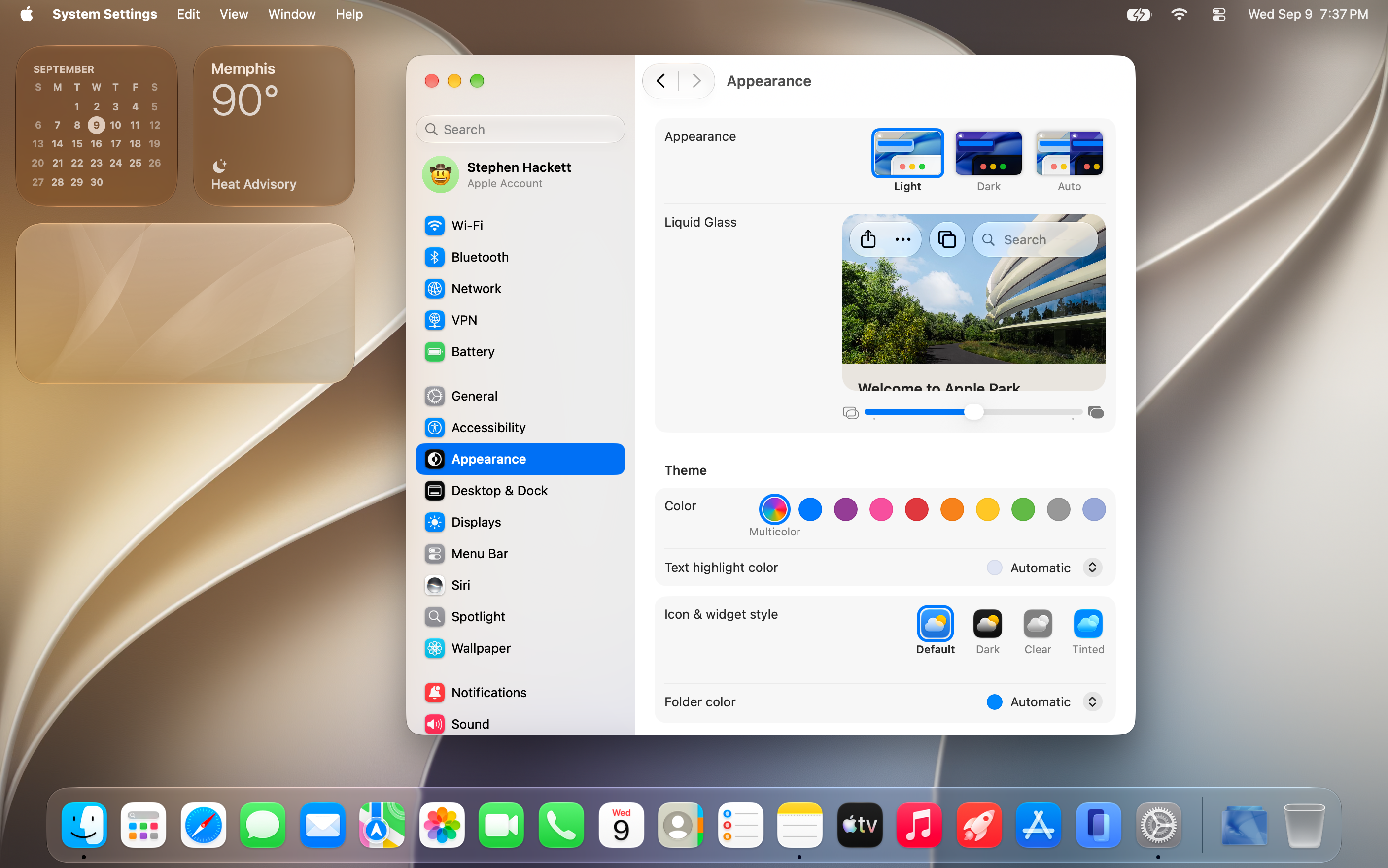Open the View menu
Image resolution: width=1388 pixels, height=868 pixels.
(233, 14)
